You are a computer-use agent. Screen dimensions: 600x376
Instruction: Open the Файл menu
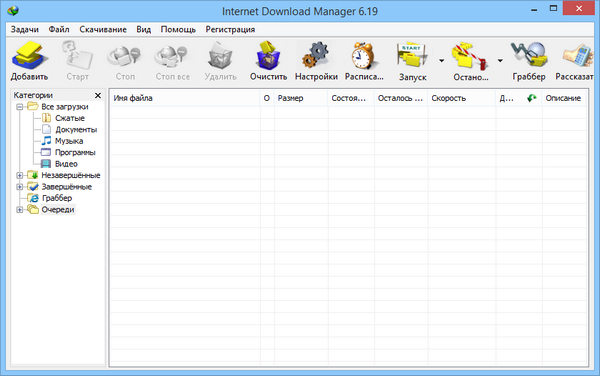pyautogui.click(x=59, y=29)
